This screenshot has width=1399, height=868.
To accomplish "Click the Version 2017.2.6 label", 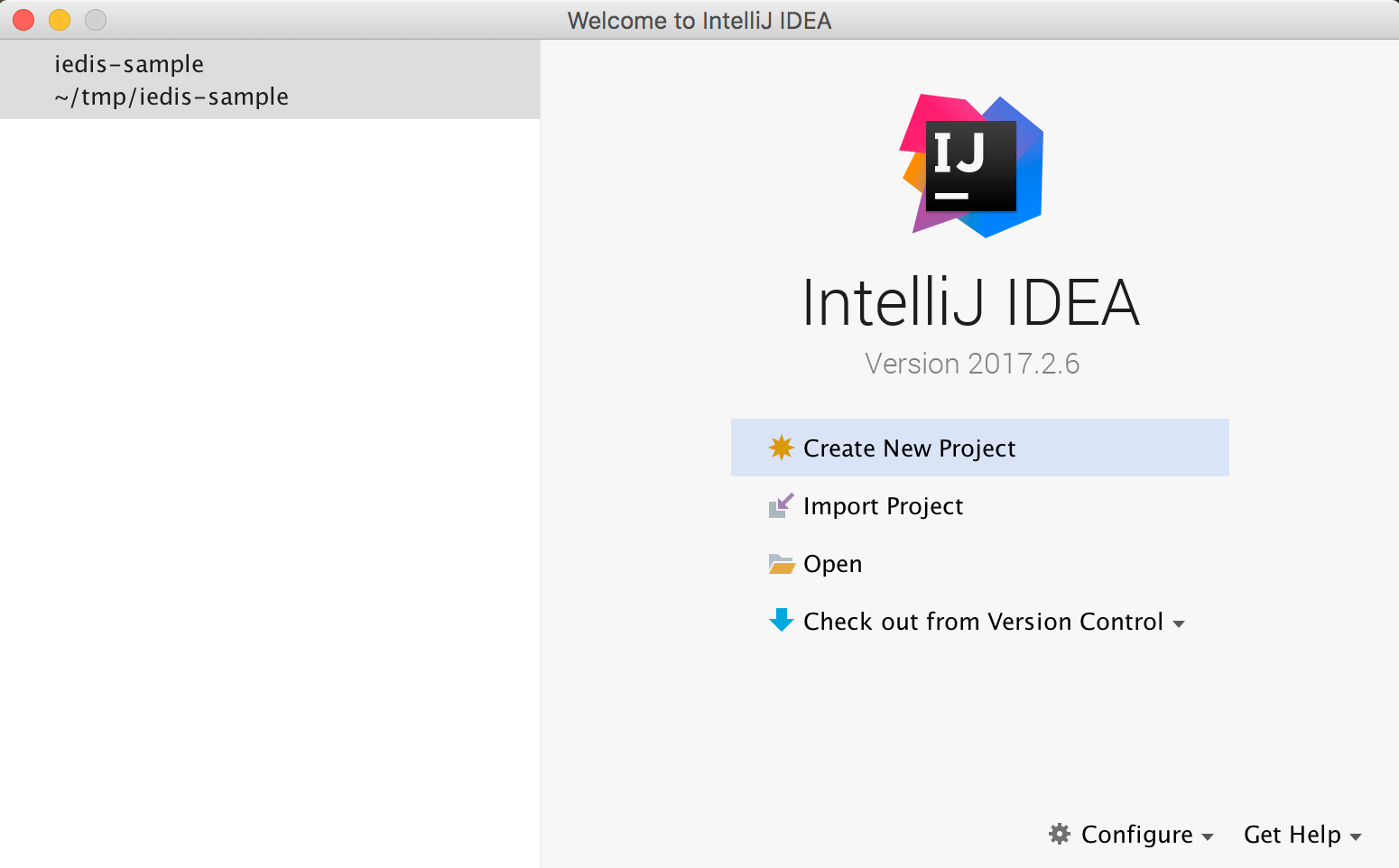I will 972,363.
